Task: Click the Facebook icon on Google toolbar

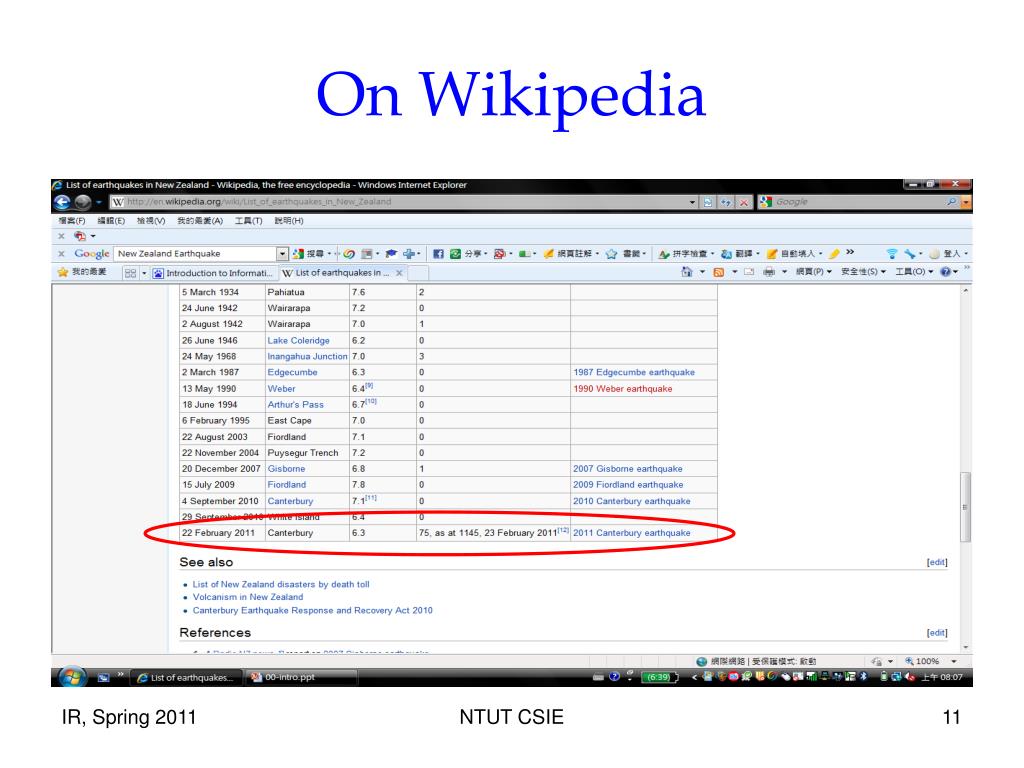Action: click(438, 253)
